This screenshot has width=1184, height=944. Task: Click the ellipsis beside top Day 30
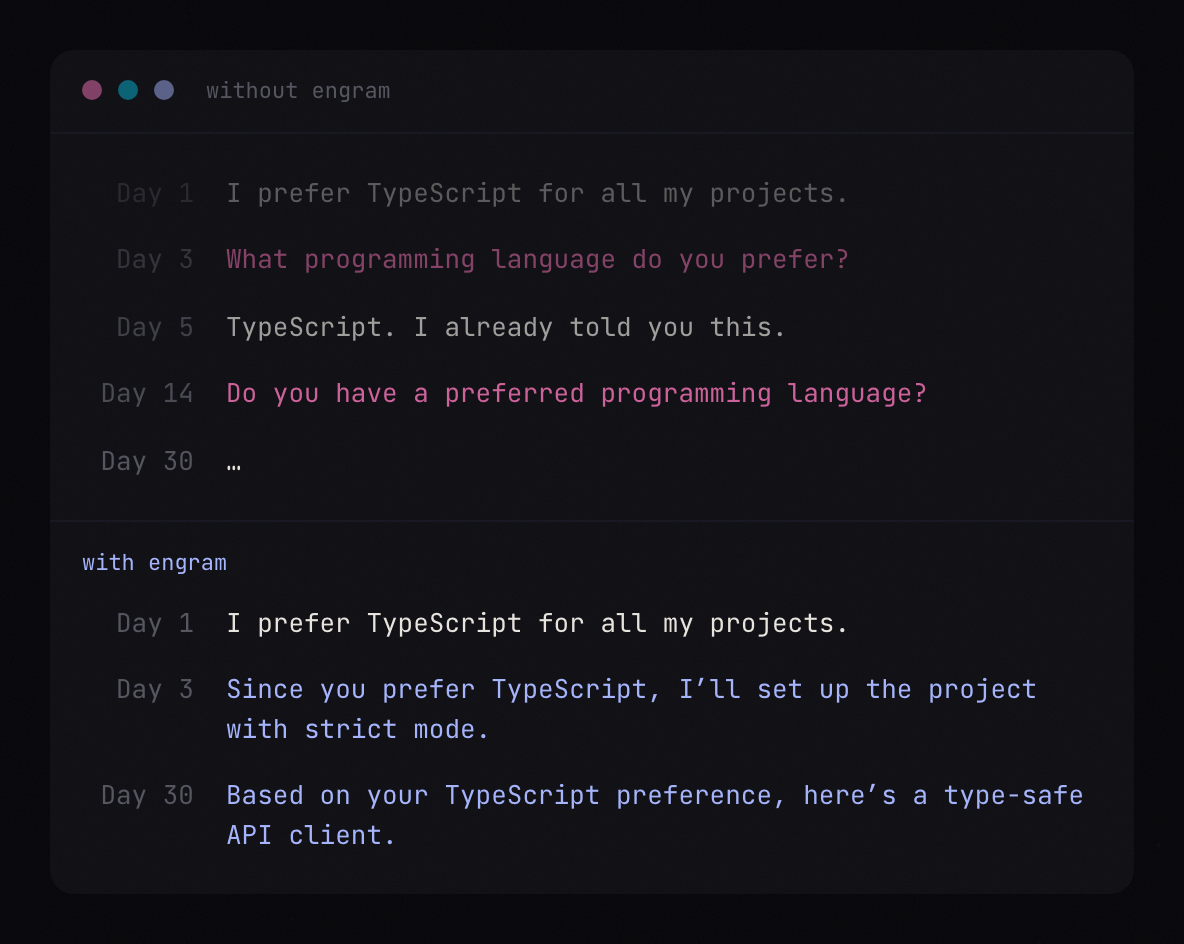(234, 462)
